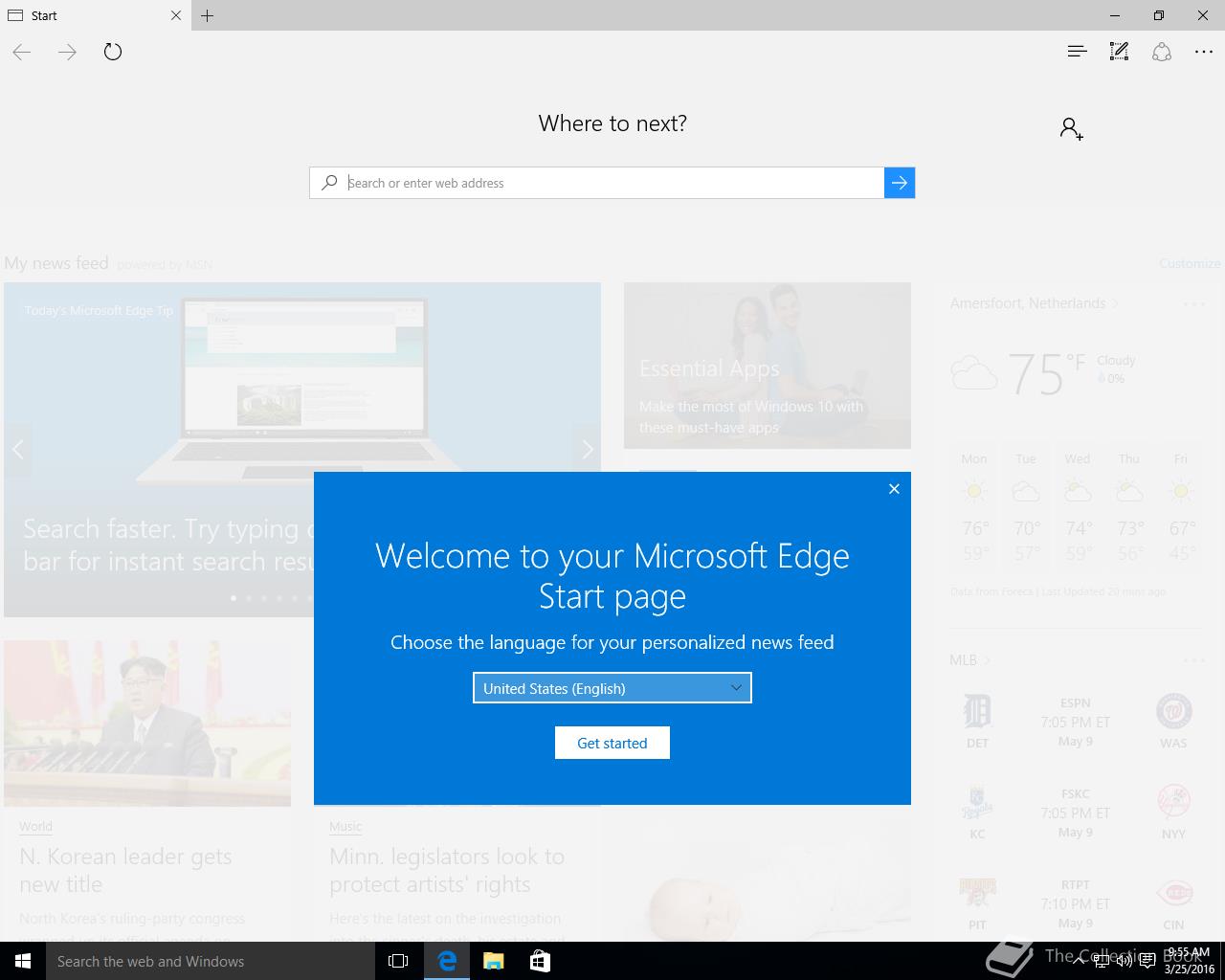Click the blue go arrow button
The image size is (1225, 980).
click(x=900, y=183)
